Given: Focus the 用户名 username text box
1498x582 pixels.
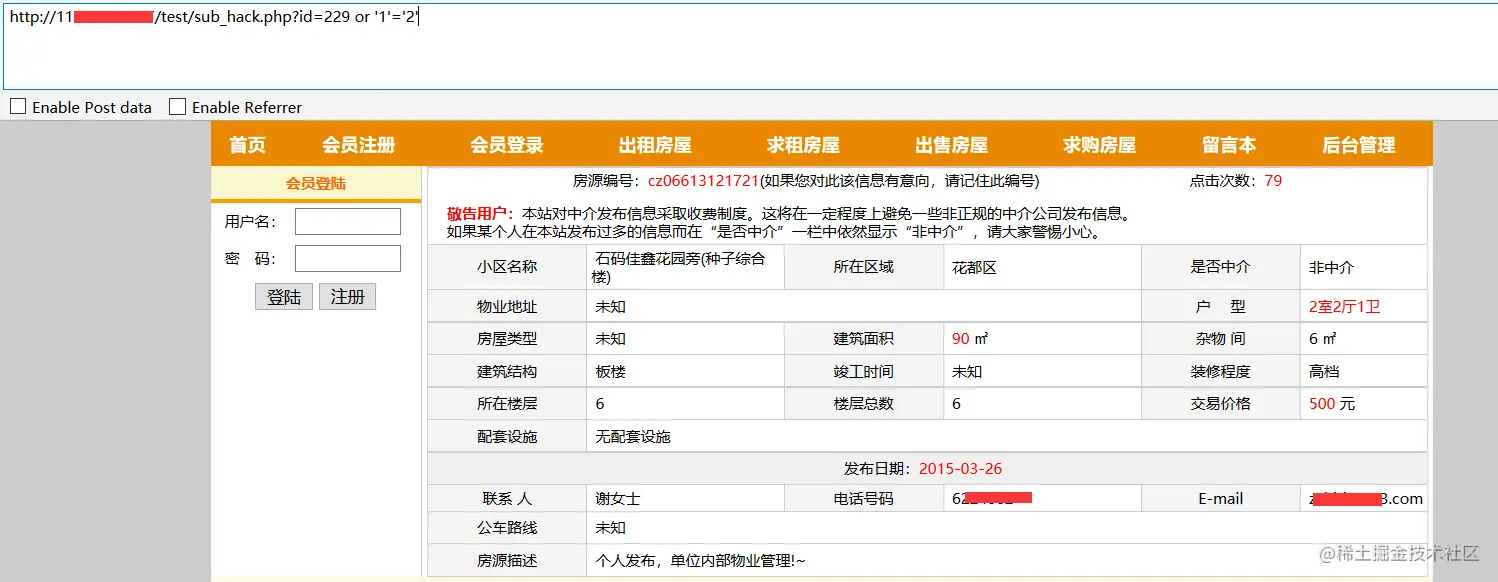Looking at the screenshot, I should coord(347,221).
